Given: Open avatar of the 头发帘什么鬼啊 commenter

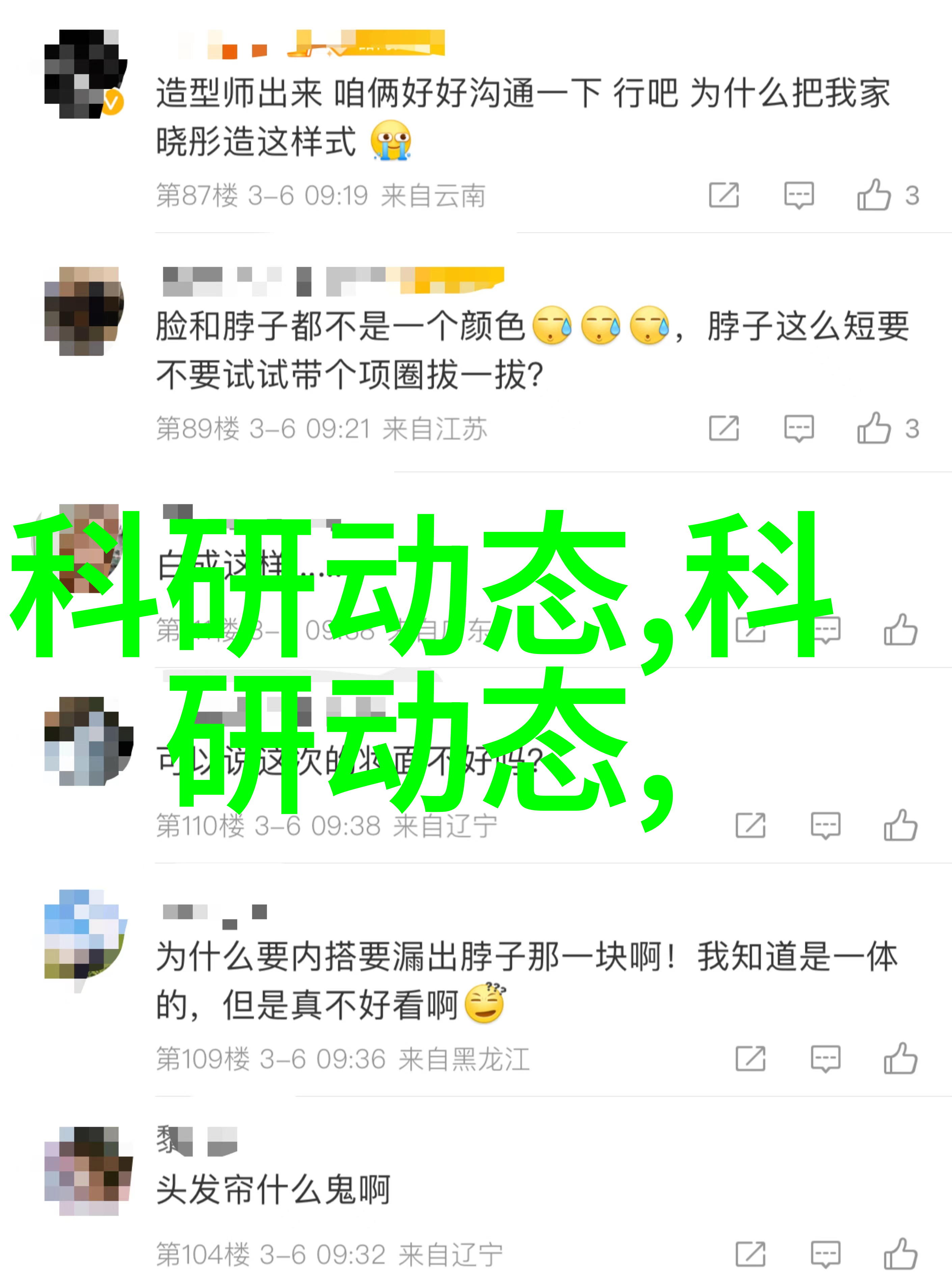Looking at the screenshot, I should click(x=88, y=1171).
